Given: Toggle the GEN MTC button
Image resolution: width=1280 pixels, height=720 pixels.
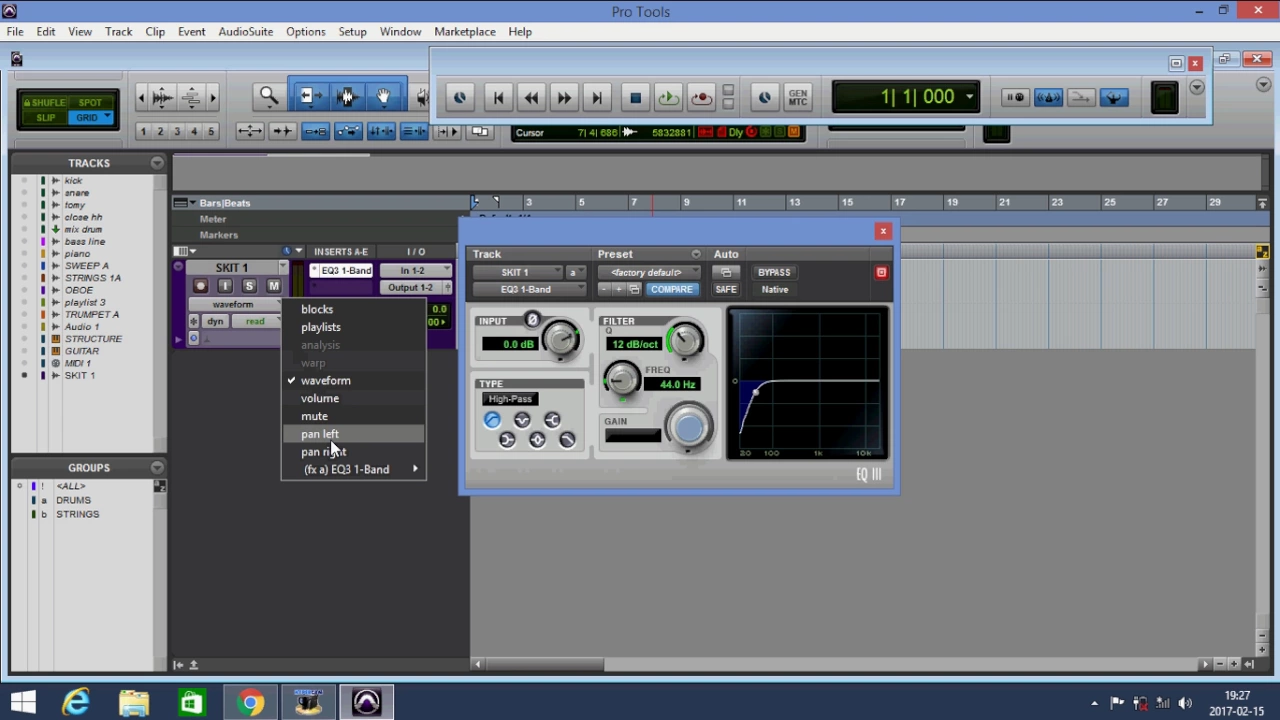Looking at the screenshot, I should (x=797, y=97).
